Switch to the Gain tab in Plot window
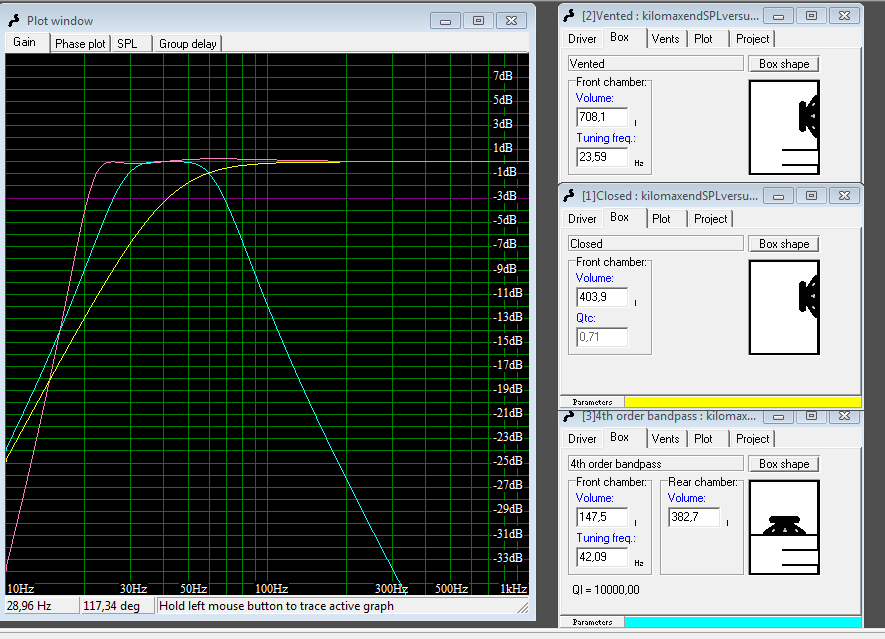Screen dimensions: 885x639 coord(25,42)
